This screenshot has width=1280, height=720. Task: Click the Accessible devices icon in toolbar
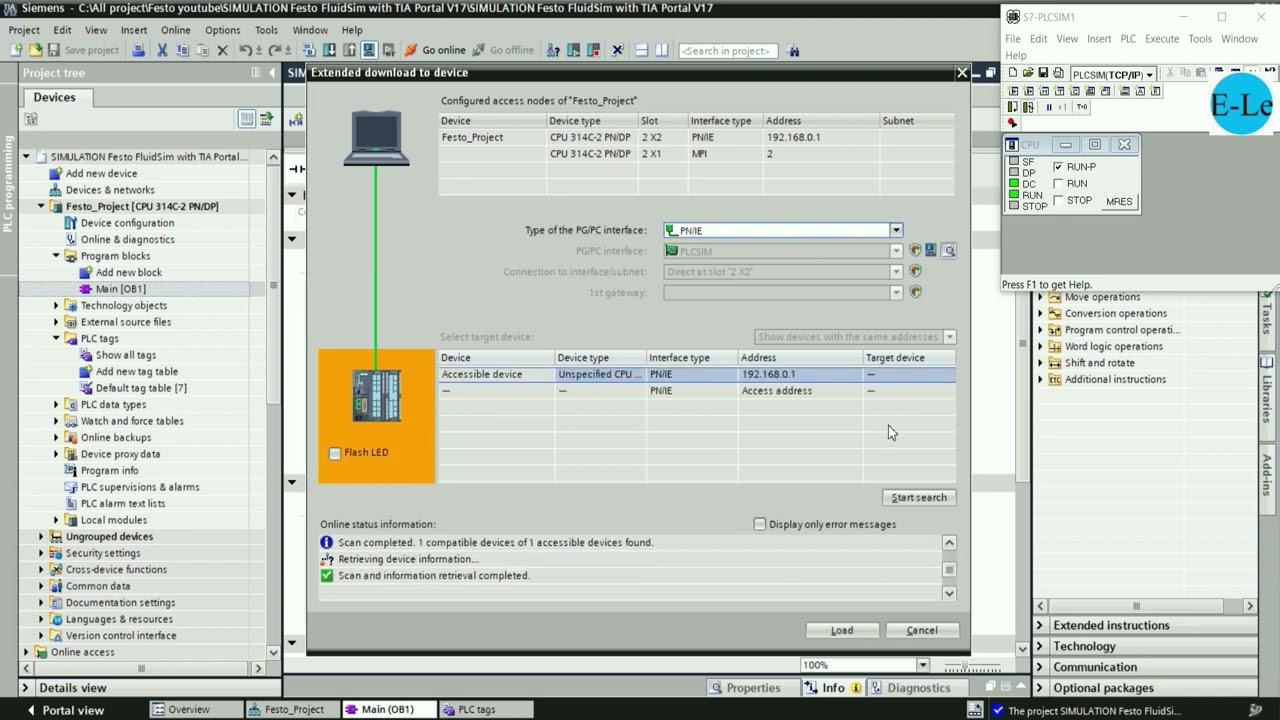tap(552, 50)
